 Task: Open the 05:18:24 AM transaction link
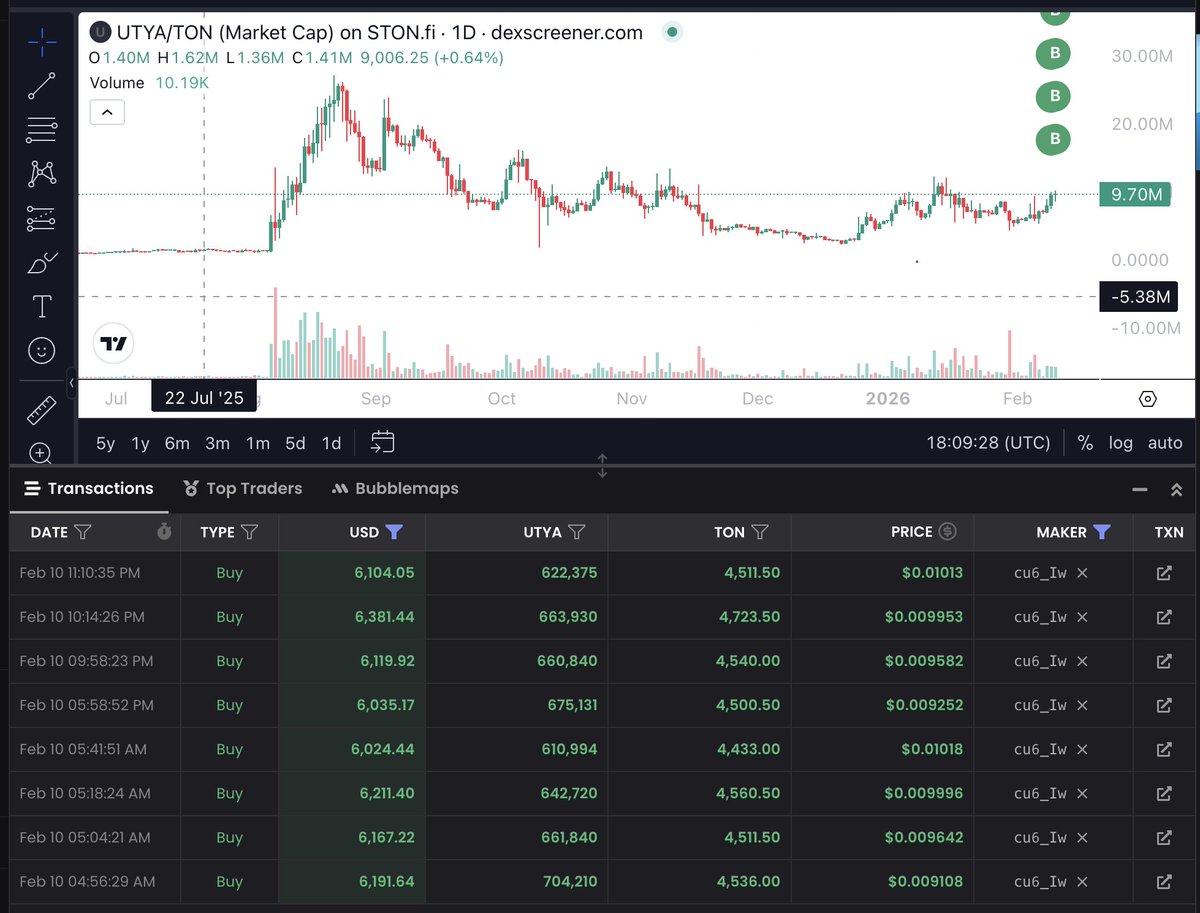(x=1164, y=793)
